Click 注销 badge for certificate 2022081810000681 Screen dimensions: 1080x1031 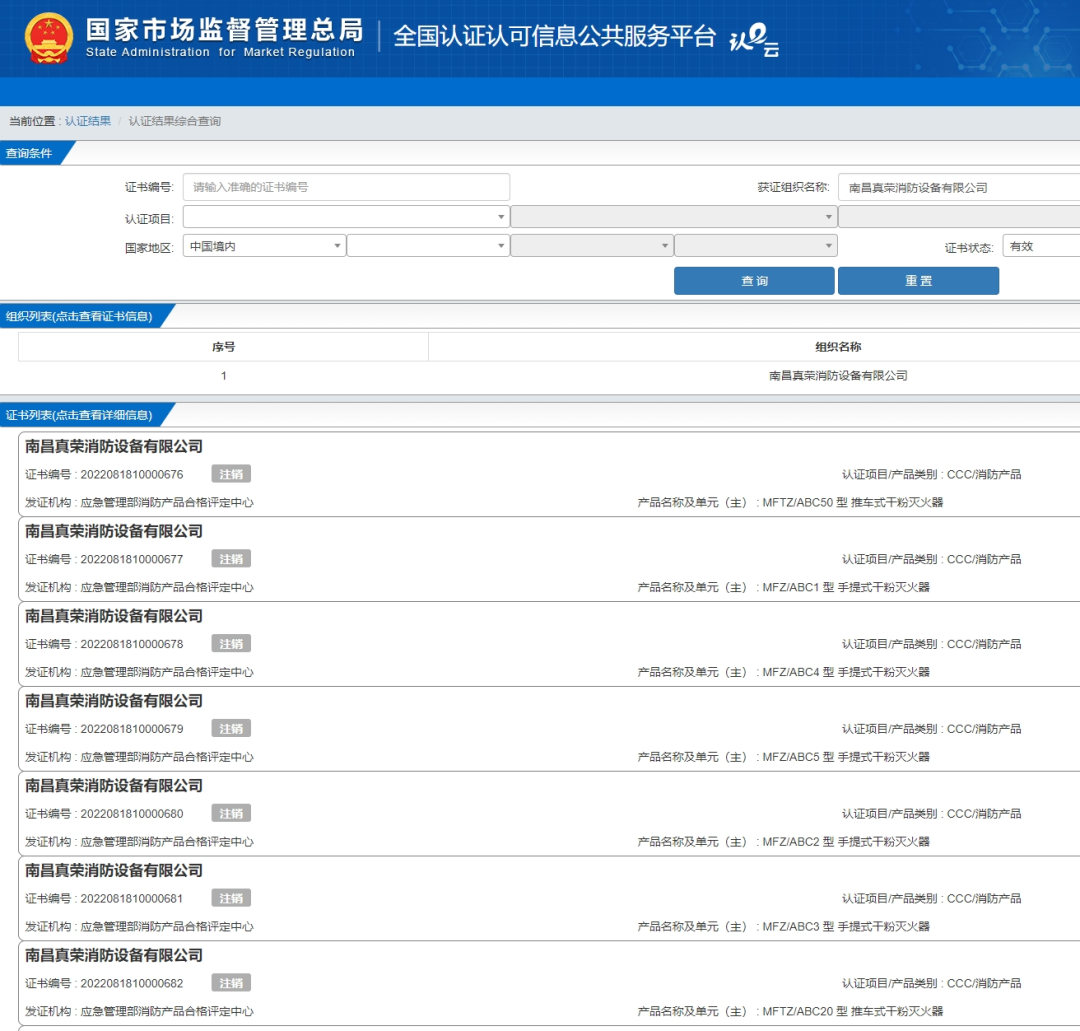[x=231, y=897]
